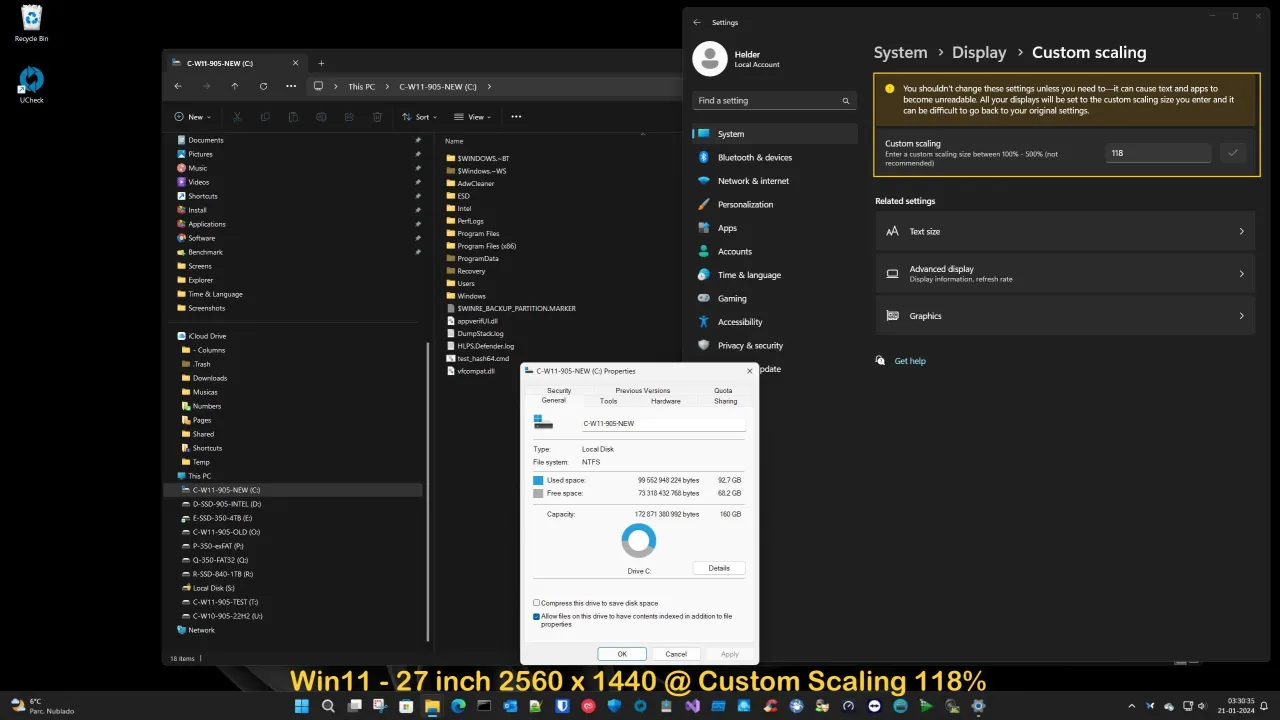The image size is (1280, 720).
Task: Add a new File Explorer tab
Action: (321, 63)
